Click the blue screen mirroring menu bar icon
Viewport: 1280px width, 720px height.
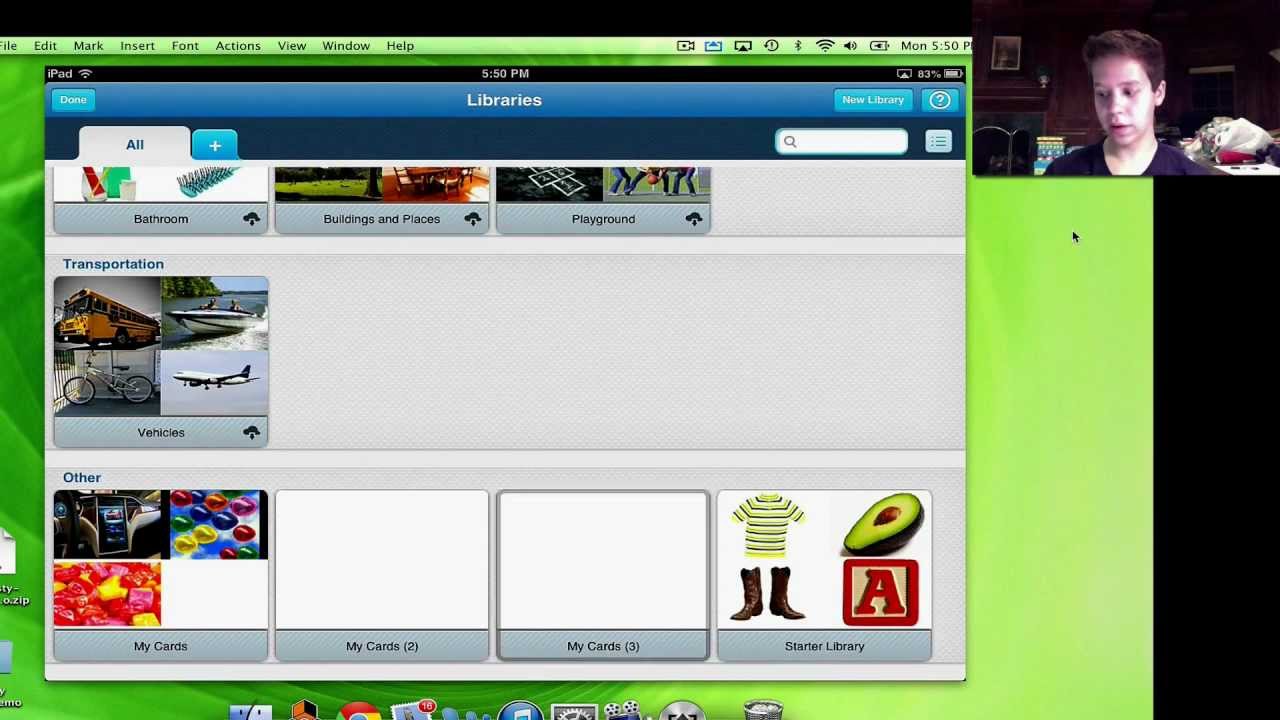click(x=713, y=46)
